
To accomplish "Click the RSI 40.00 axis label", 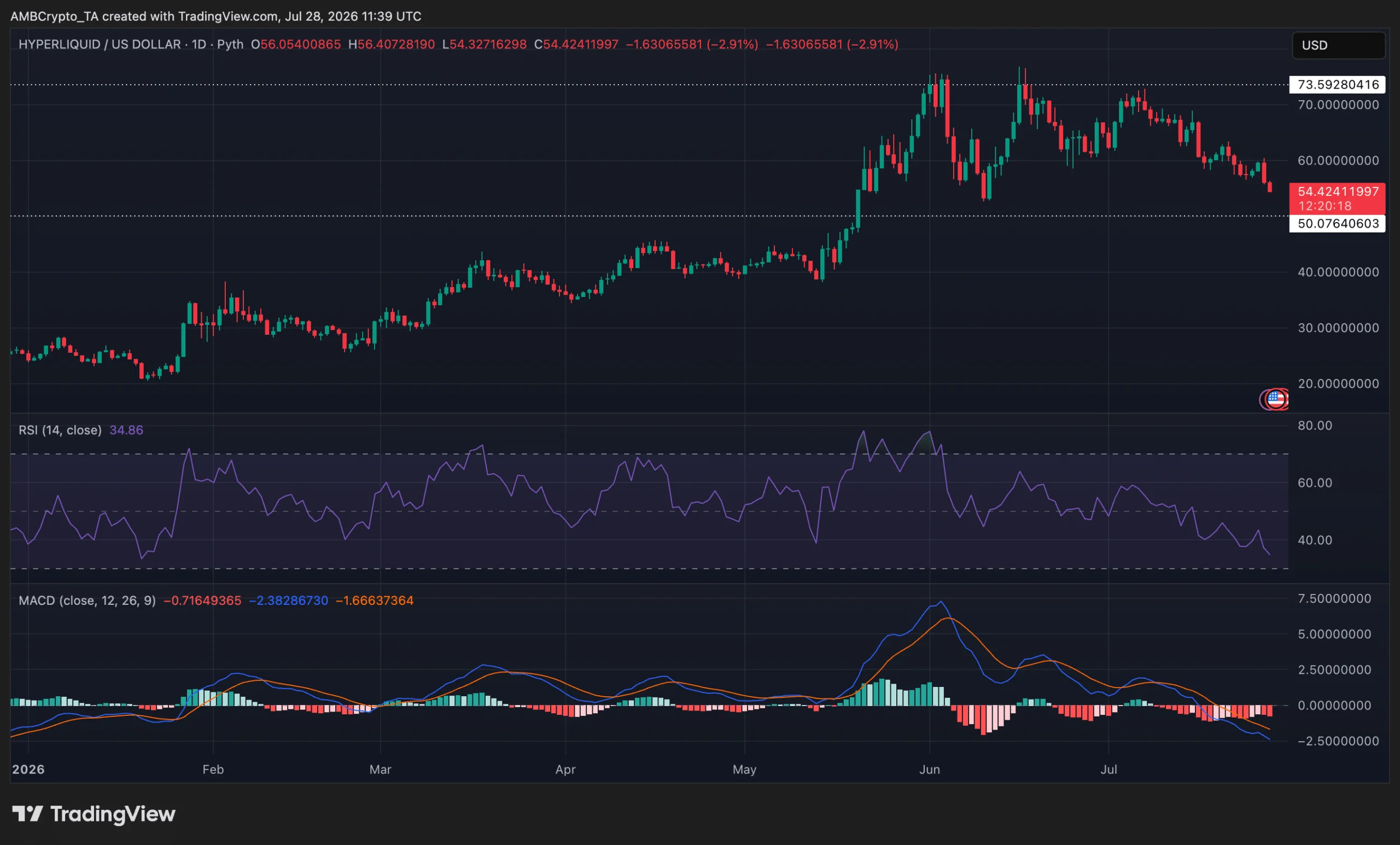I will pos(1315,540).
